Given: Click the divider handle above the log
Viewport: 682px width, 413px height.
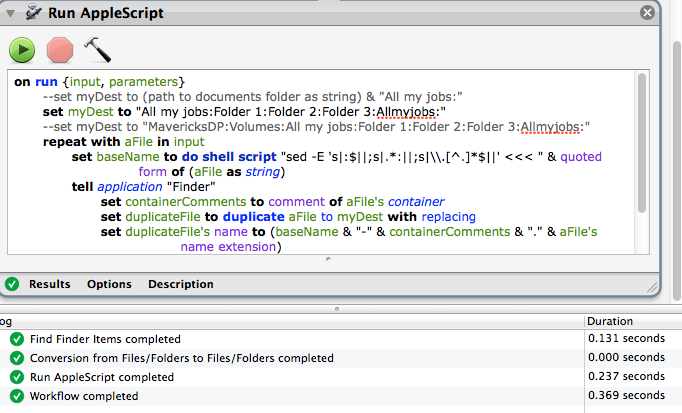Looking at the screenshot, I should coord(337,309).
